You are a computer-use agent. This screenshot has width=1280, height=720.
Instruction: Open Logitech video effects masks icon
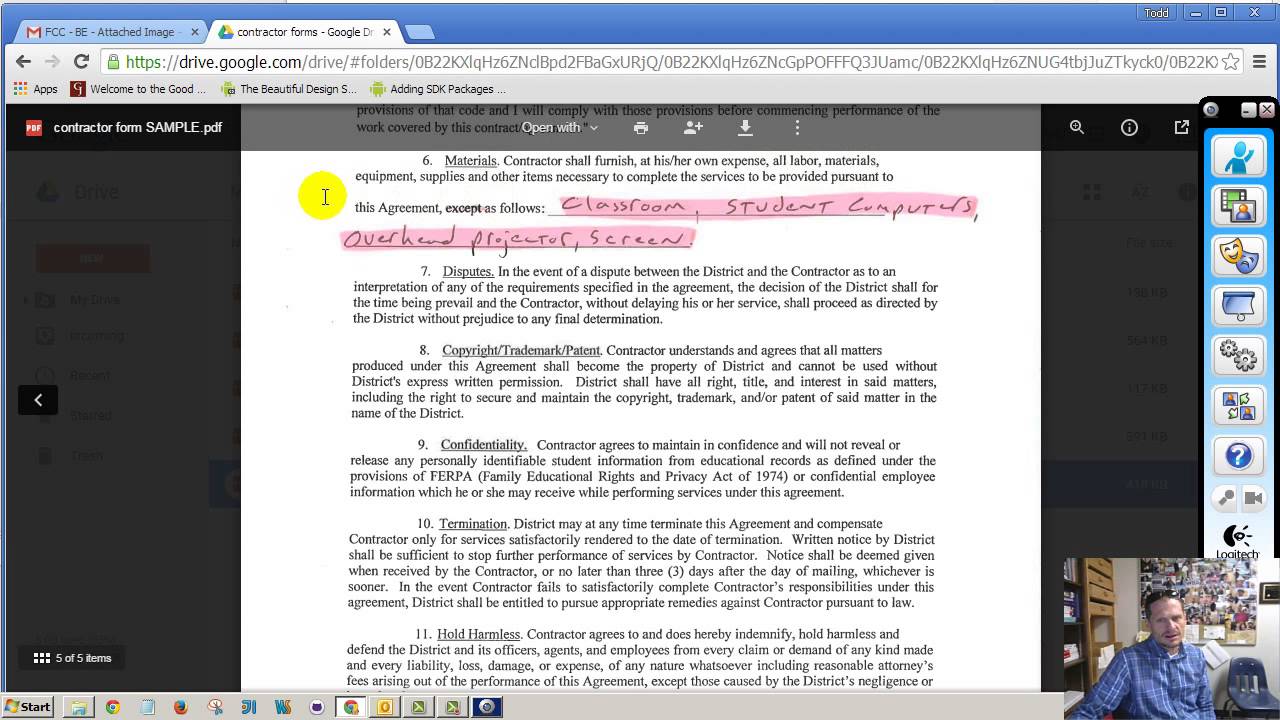click(1238, 257)
